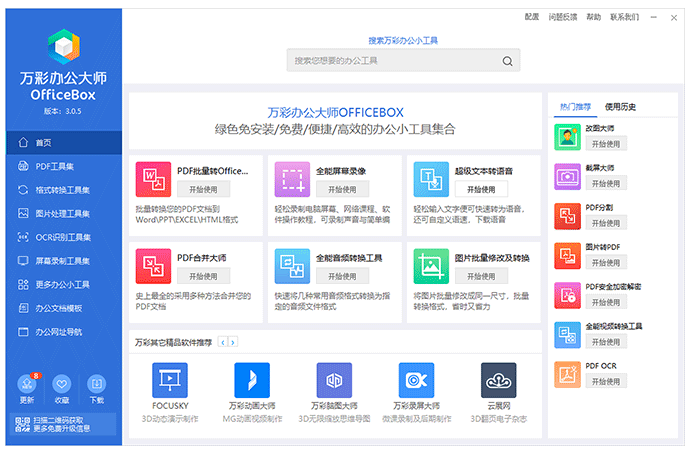Open the 万彩录屏大师 camera icon
The image size is (693, 455).
(416, 381)
